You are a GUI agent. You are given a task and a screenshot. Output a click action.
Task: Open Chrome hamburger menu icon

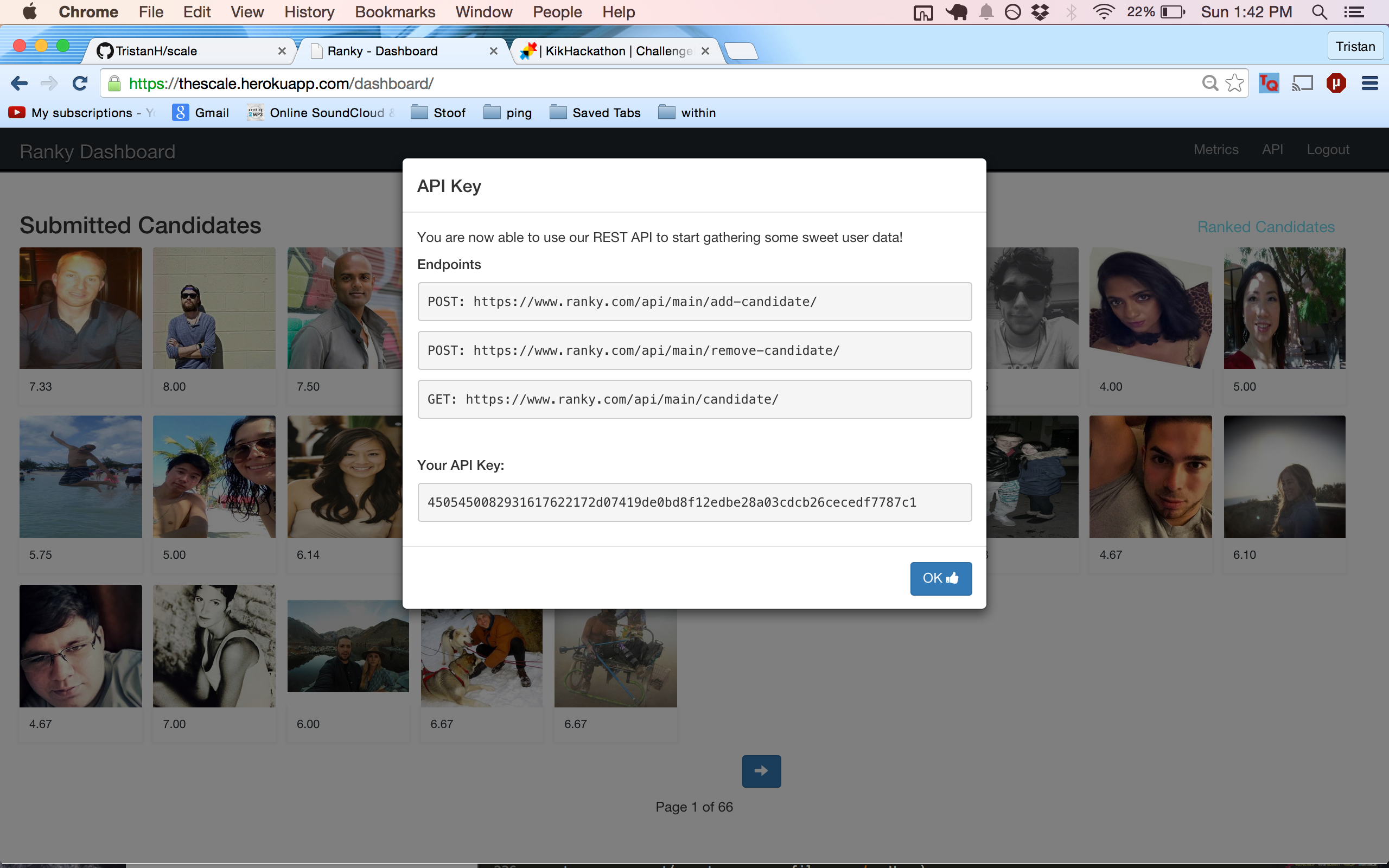[1369, 84]
